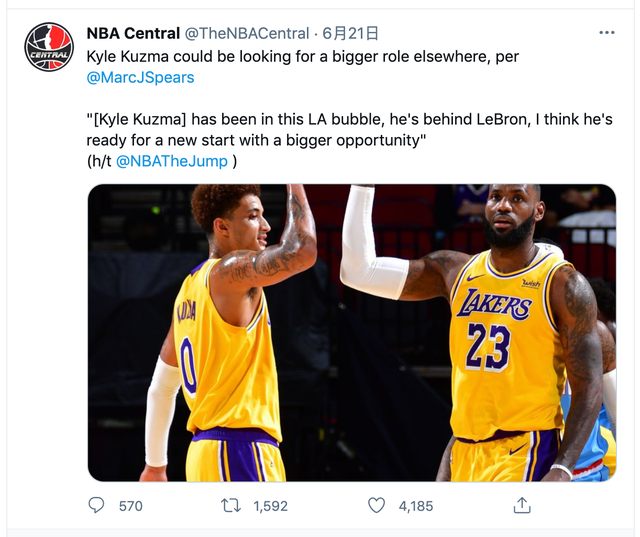This screenshot has height=537, width=640.
Task: Click the @TheNBACentral handle
Action: [247, 34]
